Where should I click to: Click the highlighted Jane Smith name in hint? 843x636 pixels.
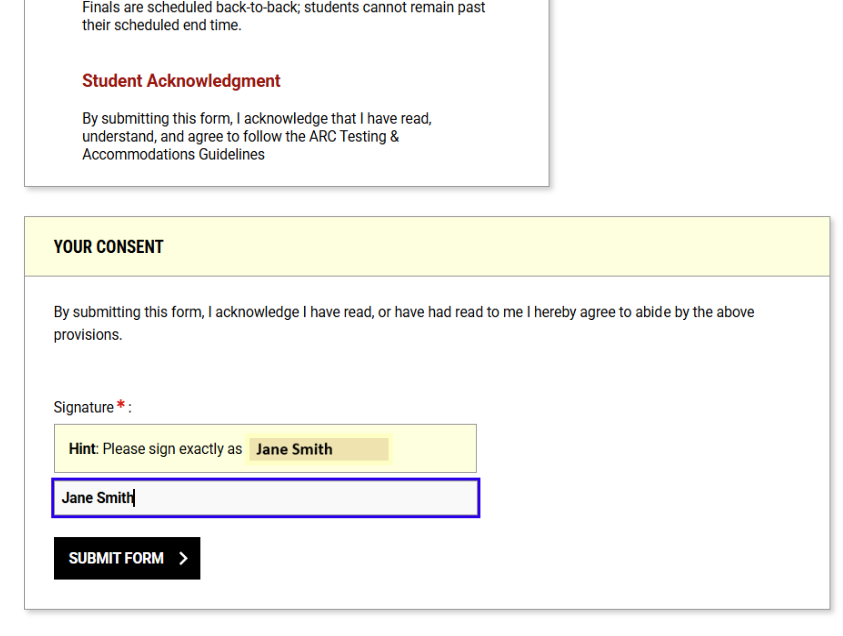[293, 449]
